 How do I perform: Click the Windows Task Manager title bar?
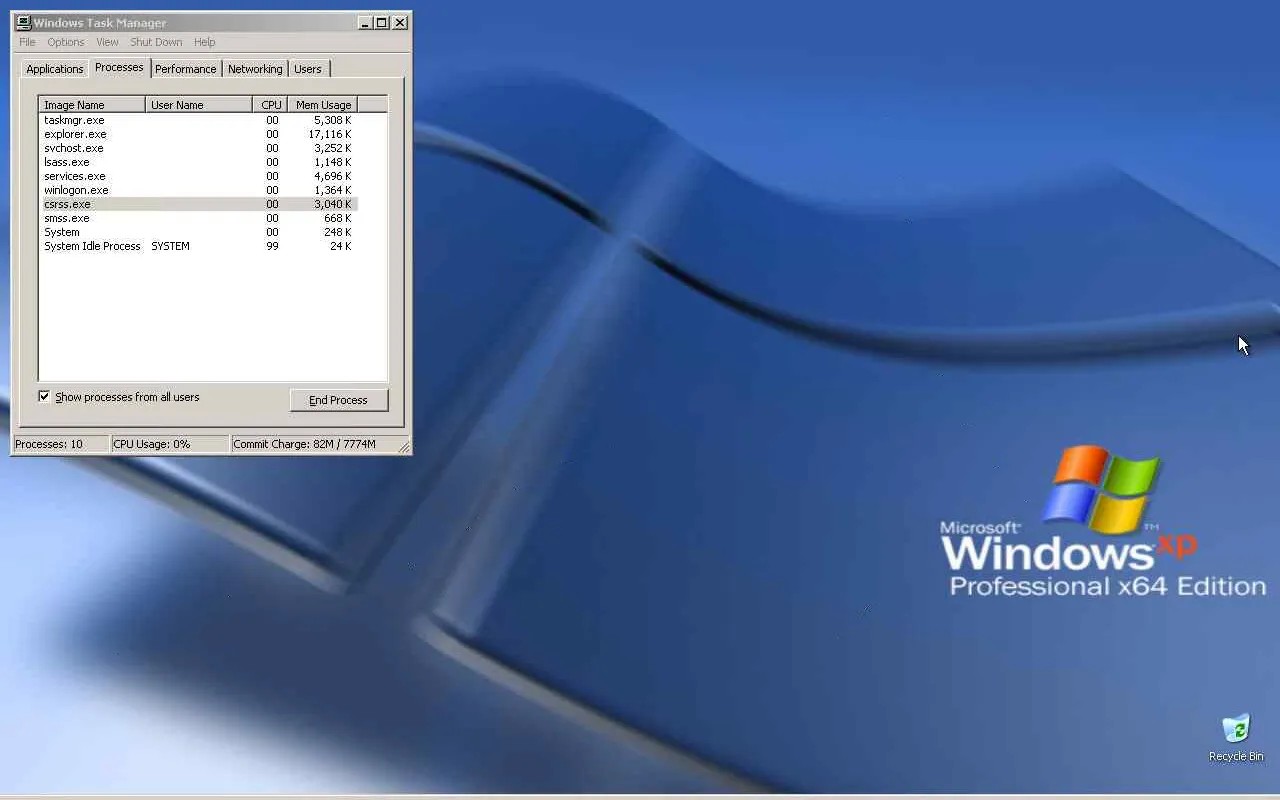click(211, 22)
